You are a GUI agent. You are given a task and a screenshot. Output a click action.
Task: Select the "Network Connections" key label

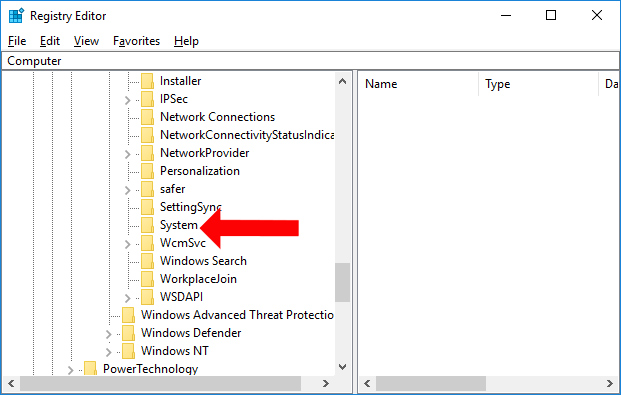pos(217,117)
